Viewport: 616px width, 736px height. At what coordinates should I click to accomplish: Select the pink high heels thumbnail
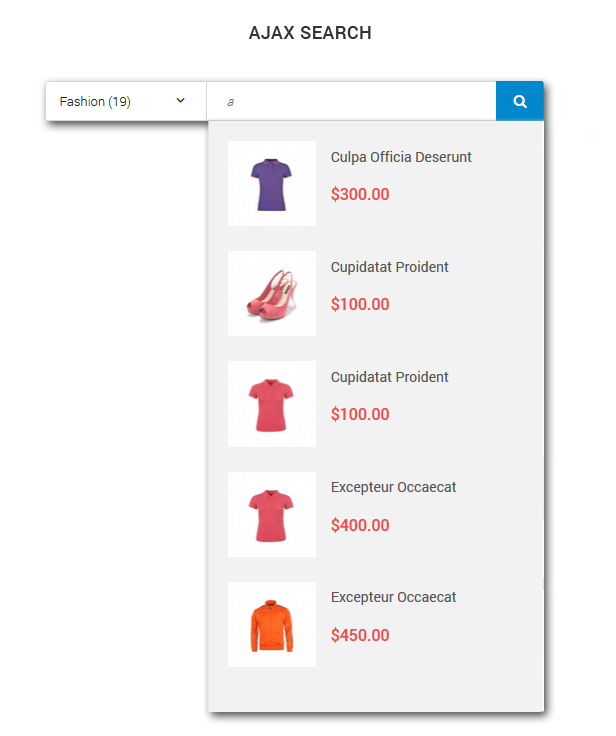pyautogui.click(x=272, y=293)
